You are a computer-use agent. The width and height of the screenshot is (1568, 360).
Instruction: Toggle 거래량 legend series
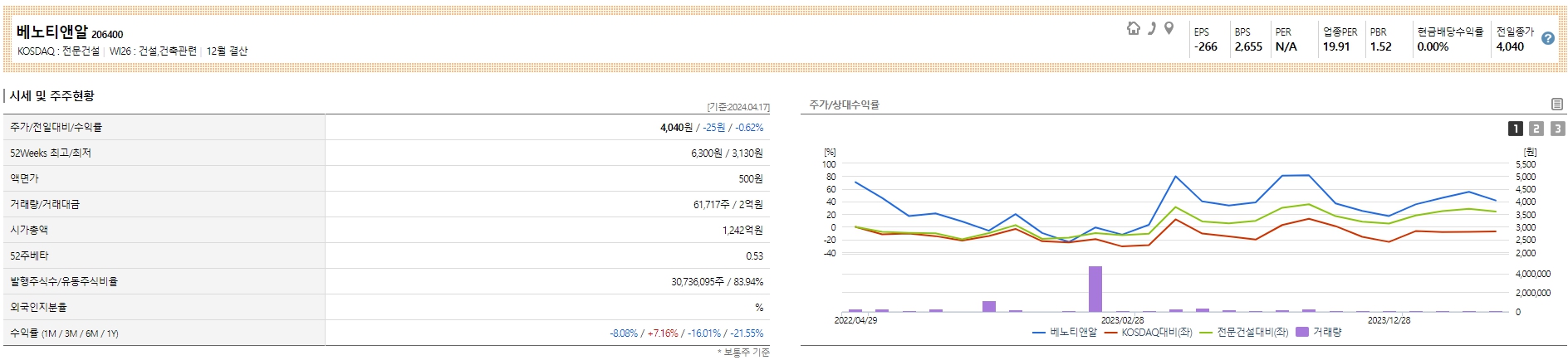point(1319,332)
